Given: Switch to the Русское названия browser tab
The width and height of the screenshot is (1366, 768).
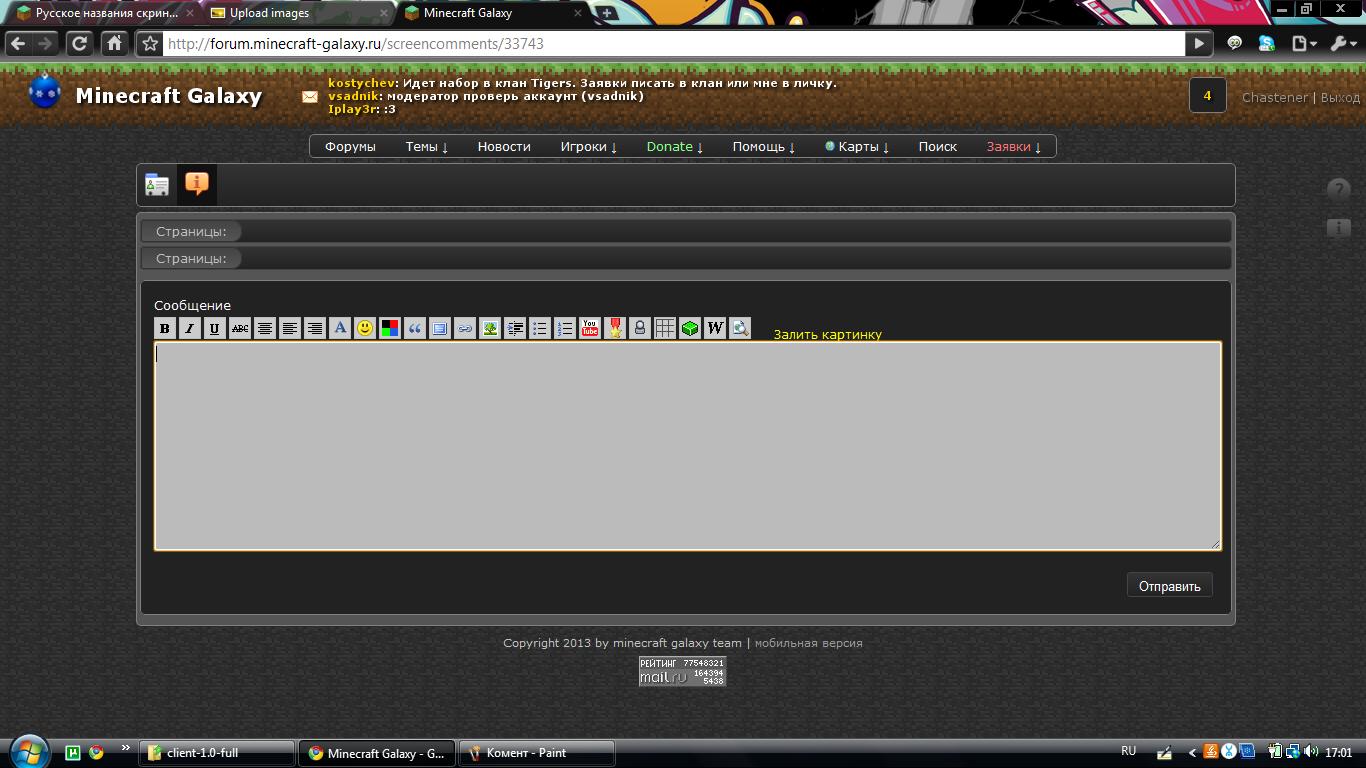Looking at the screenshot, I should (106, 13).
